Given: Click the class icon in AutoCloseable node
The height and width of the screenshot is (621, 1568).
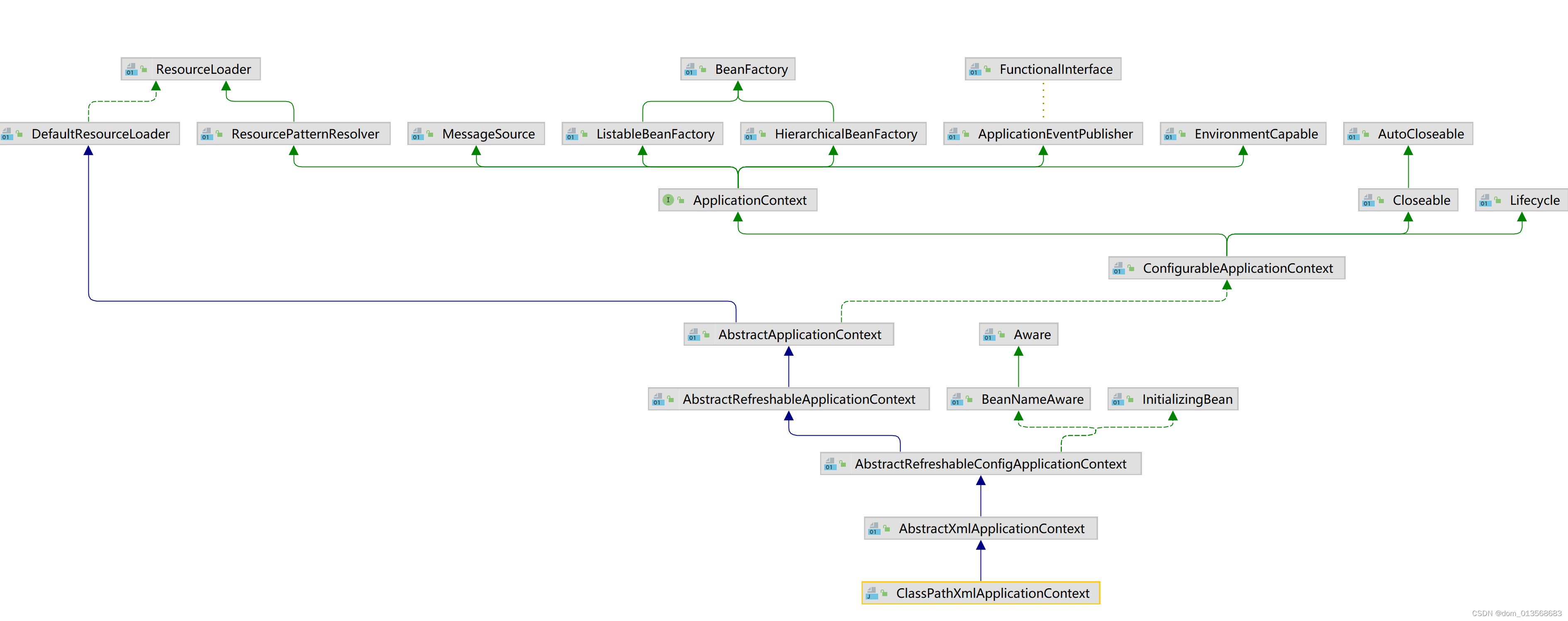Looking at the screenshot, I should click(1353, 134).
